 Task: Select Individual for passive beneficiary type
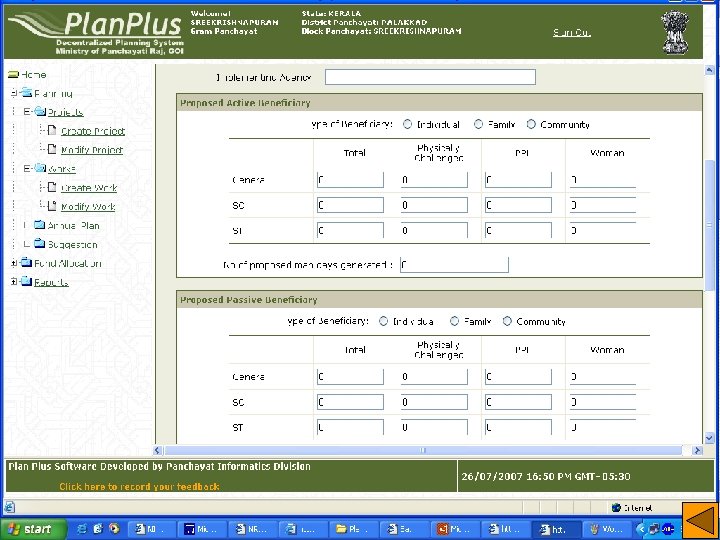383,321
